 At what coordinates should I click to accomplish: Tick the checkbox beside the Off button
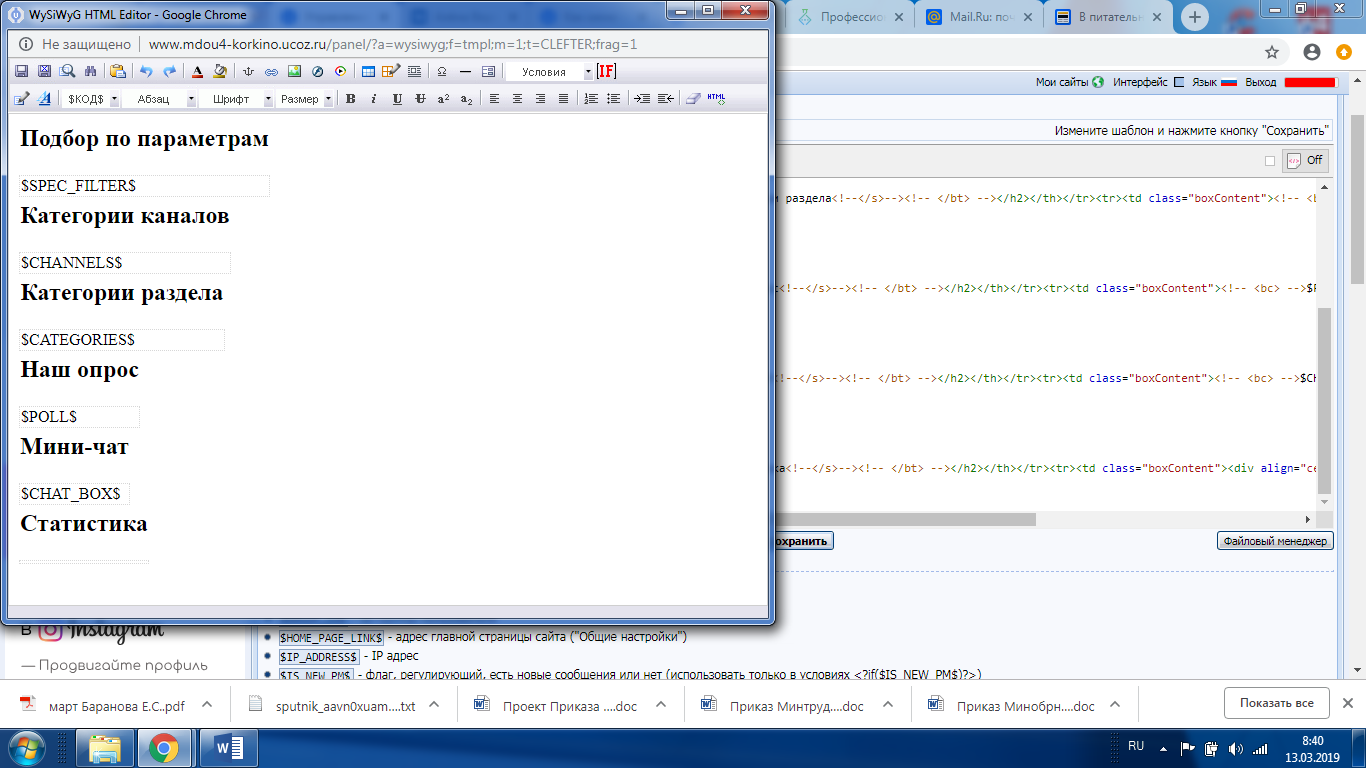(1270, 160)
